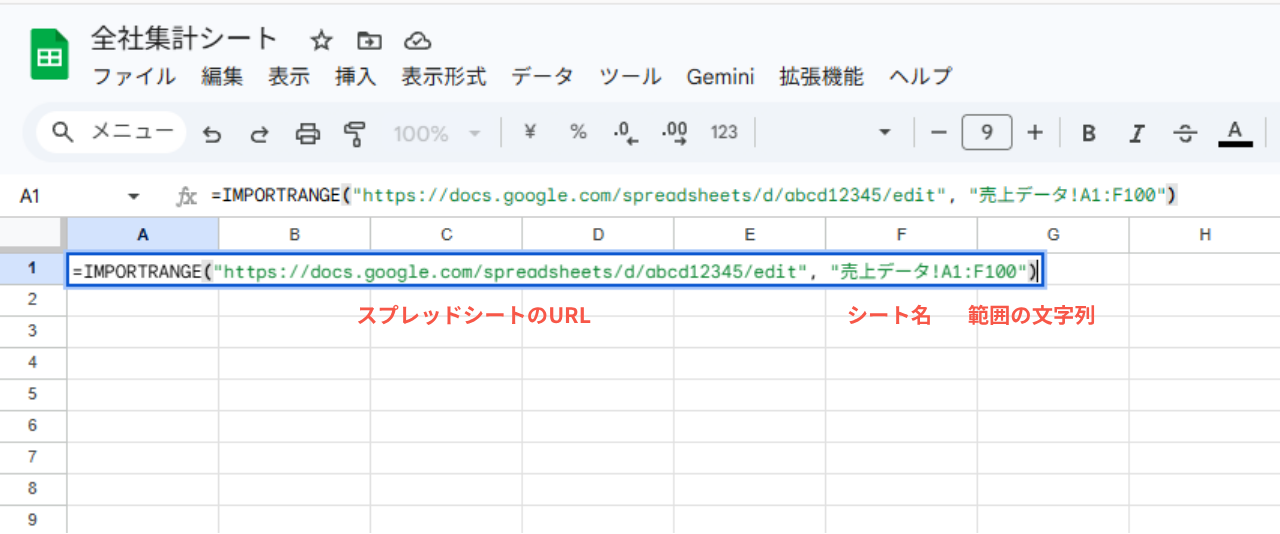The image size is (1280, 534).
Task: Open the 表示 menu
Action: tap(289, 76)
